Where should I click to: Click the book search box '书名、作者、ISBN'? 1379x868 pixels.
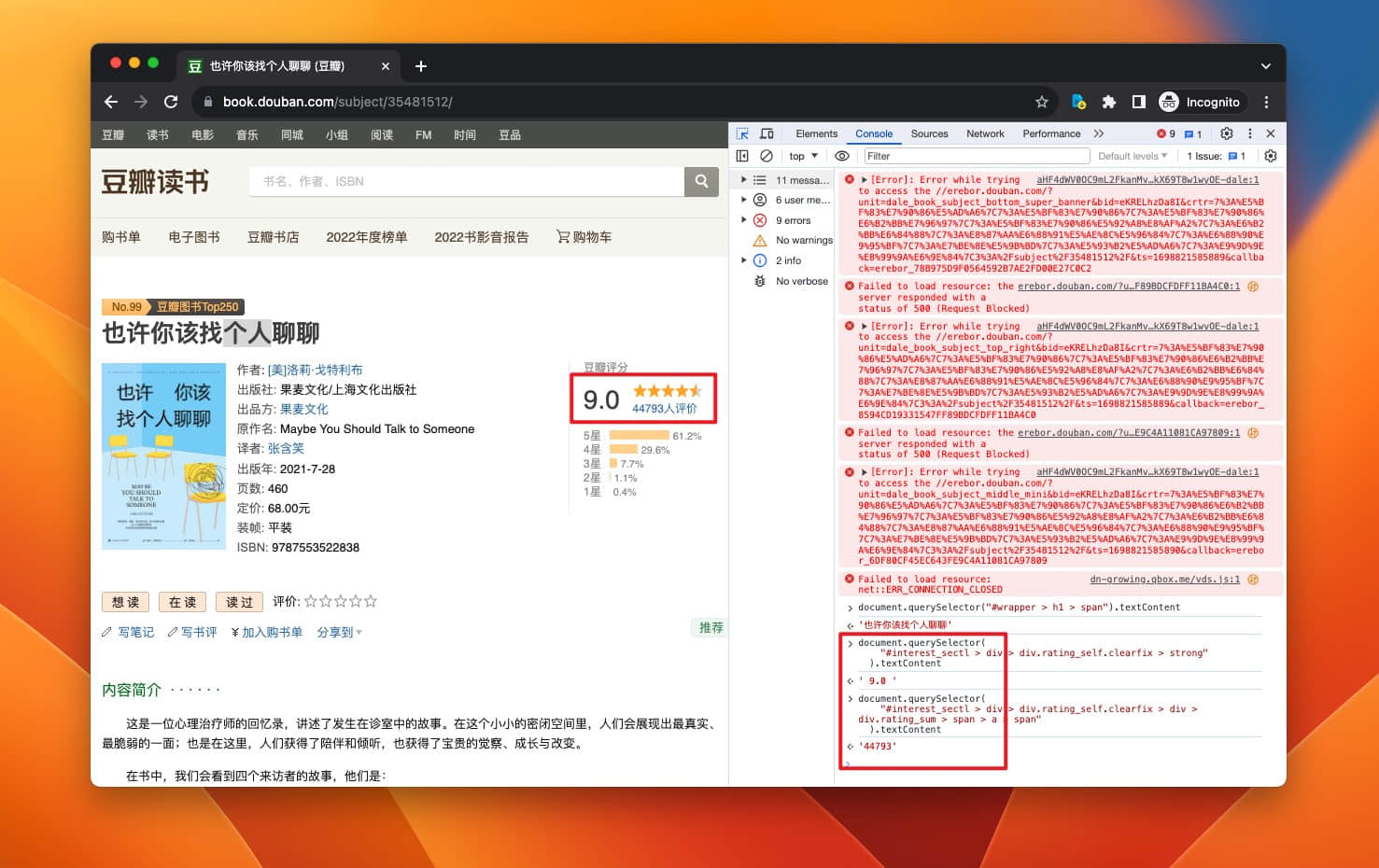[x=466, y=181]
